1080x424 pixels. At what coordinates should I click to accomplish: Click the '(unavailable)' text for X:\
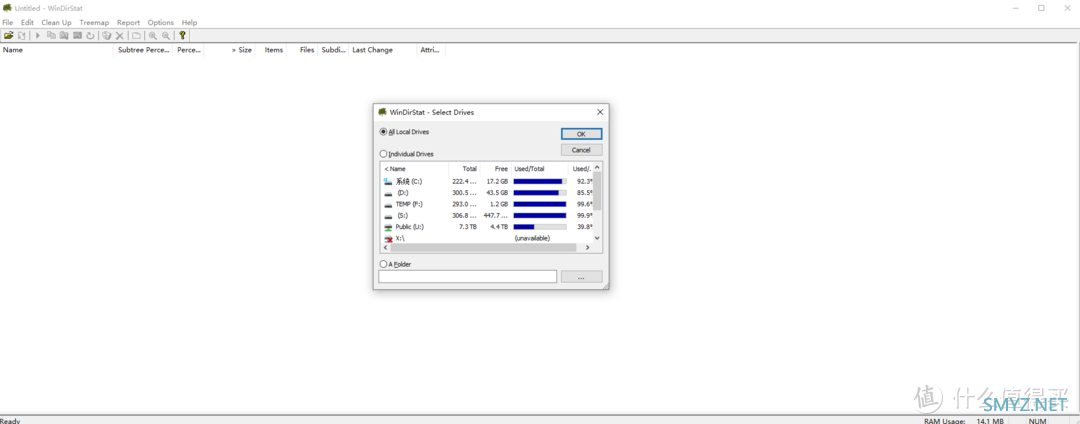click(532, 238)
